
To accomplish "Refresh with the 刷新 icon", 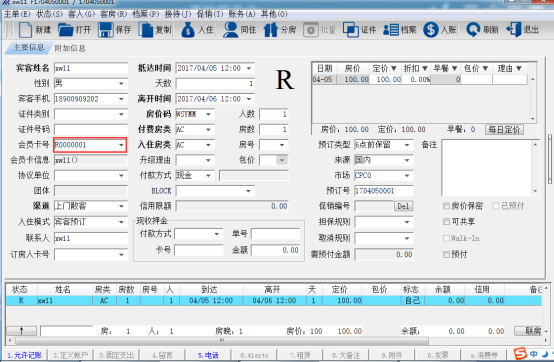I will click(x=473, y=30).
